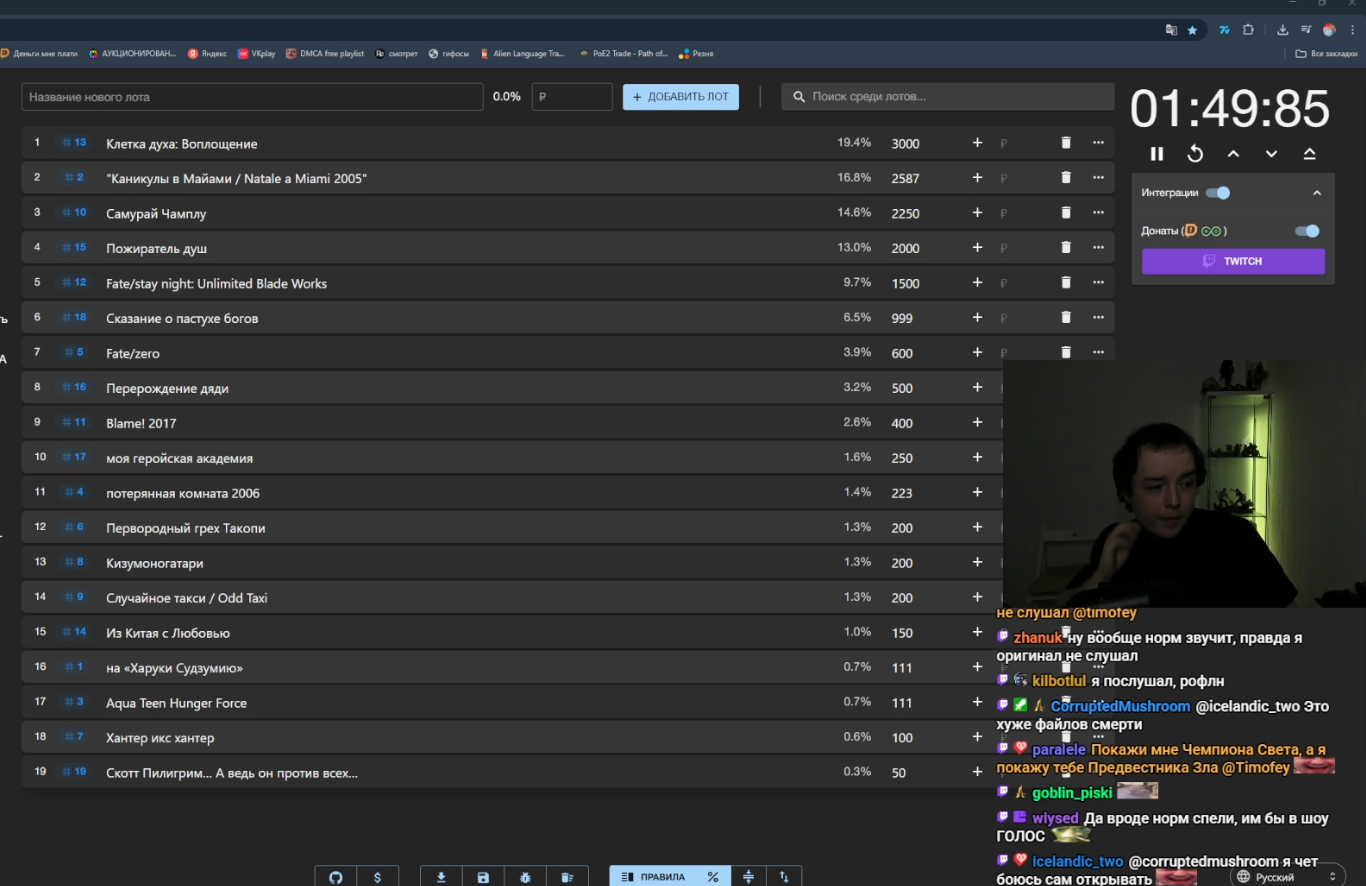This screenshot has height=886, width=1366.
Task: Reset the auction timer
Action: click(1195, 154)
